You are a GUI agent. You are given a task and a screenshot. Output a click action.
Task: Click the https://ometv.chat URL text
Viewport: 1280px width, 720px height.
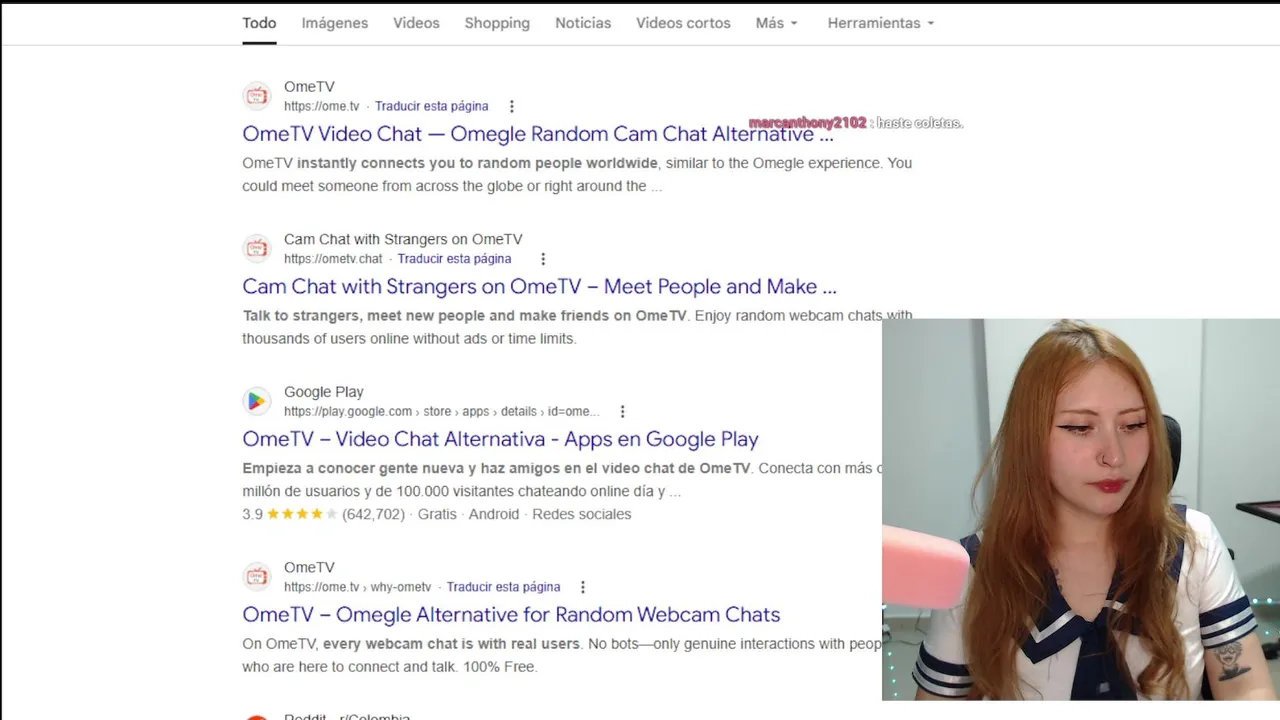pyautogui.click(x=333, y=259)
